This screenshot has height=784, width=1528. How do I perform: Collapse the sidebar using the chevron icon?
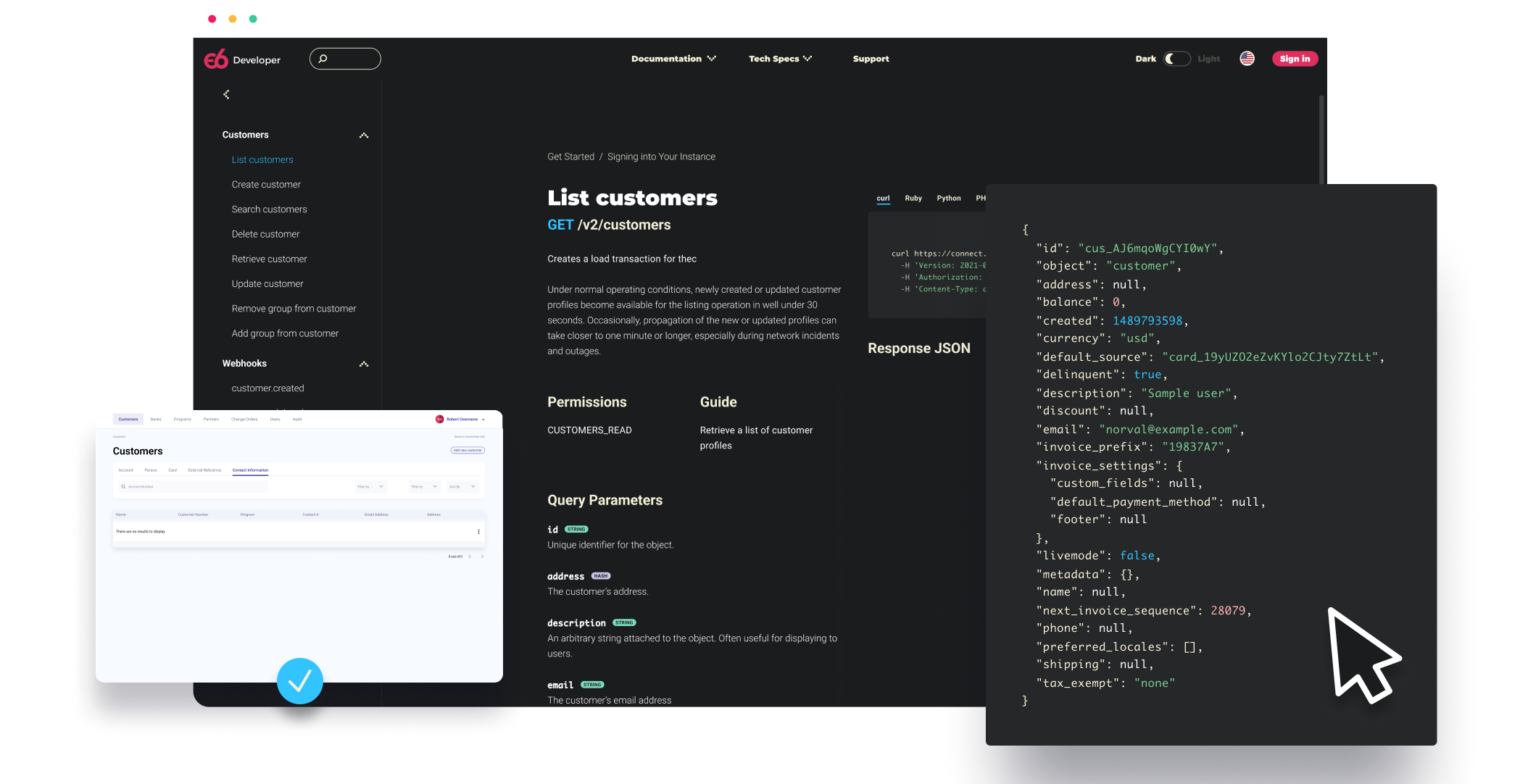click(x=226, y=94)
